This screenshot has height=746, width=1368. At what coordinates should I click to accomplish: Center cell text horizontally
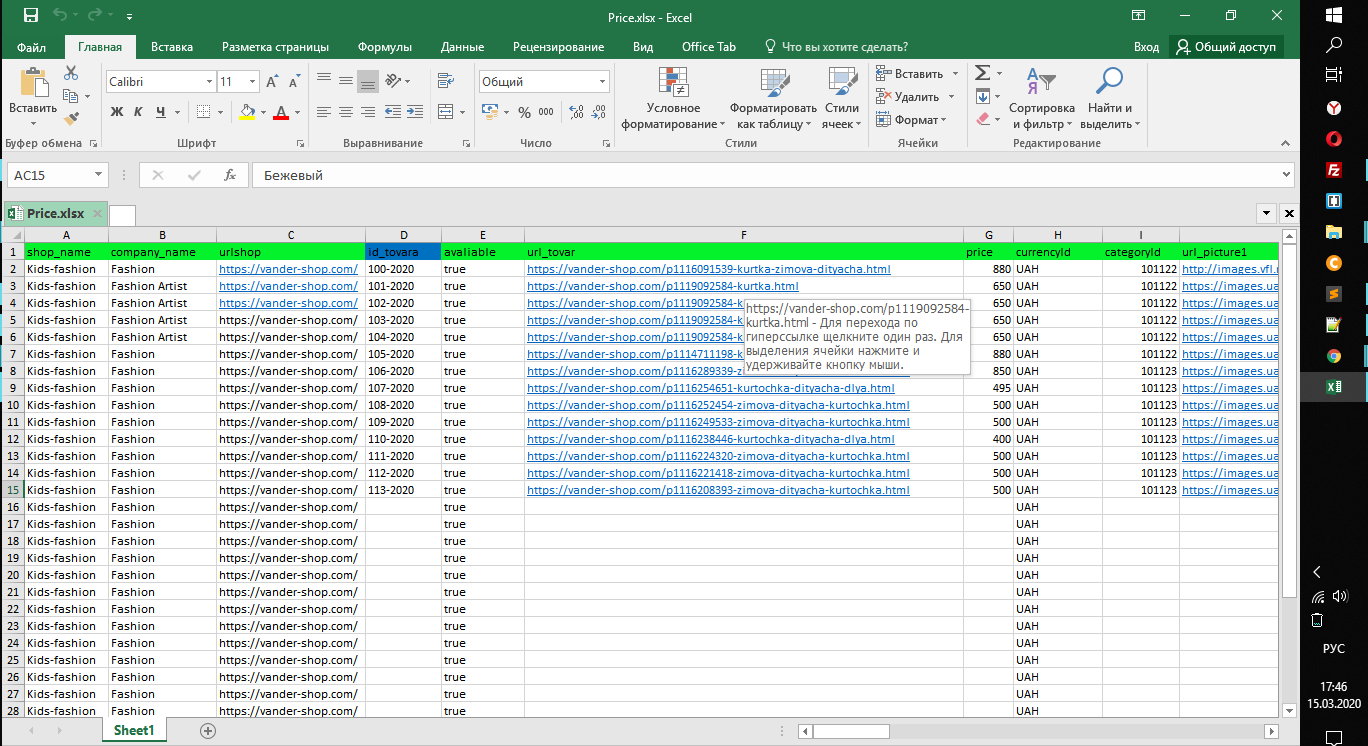[x=346, y=112]
